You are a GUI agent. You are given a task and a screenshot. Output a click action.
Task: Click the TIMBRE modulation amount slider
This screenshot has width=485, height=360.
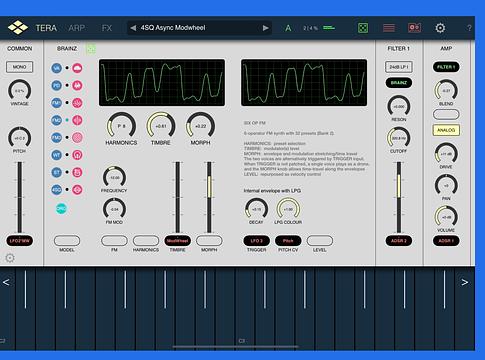coord(178,197)
